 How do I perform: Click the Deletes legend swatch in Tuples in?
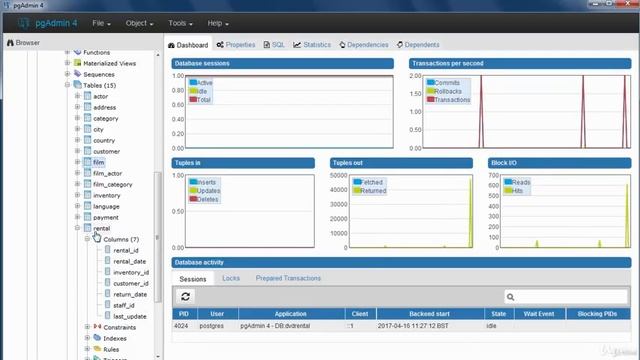tap(193, 199)
